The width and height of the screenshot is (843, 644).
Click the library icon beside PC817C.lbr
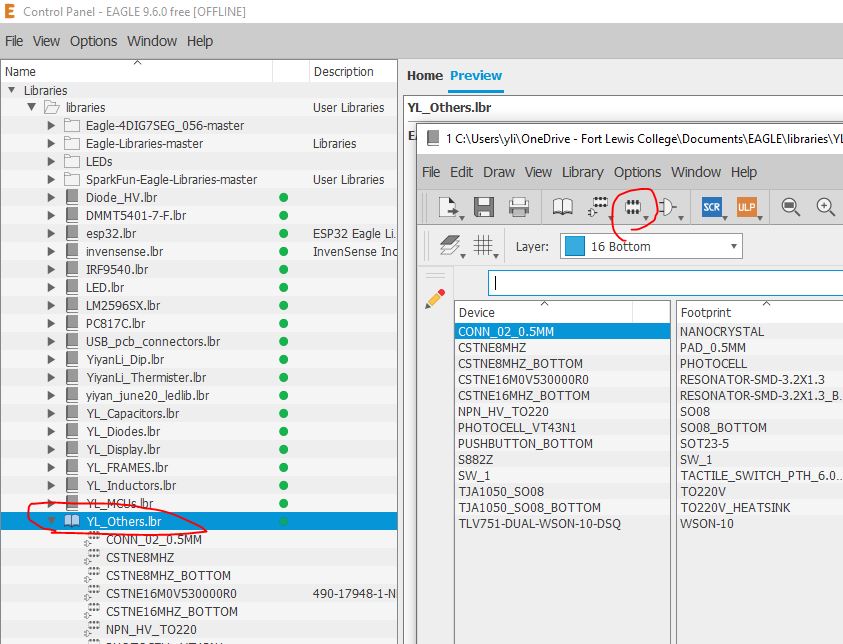72,323
